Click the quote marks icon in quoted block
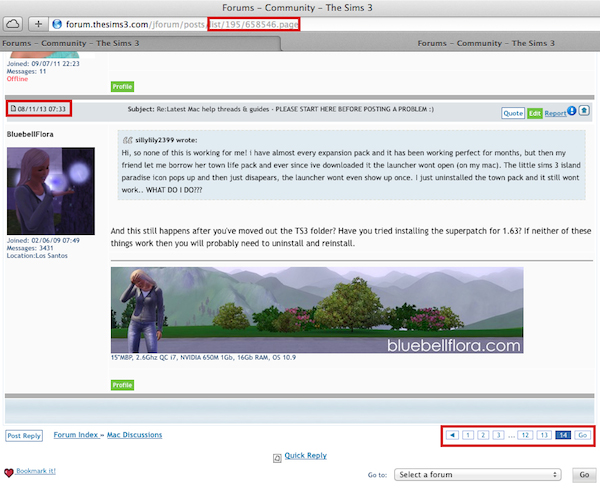This screenshot has width=600, height=489. coord(127,140)
